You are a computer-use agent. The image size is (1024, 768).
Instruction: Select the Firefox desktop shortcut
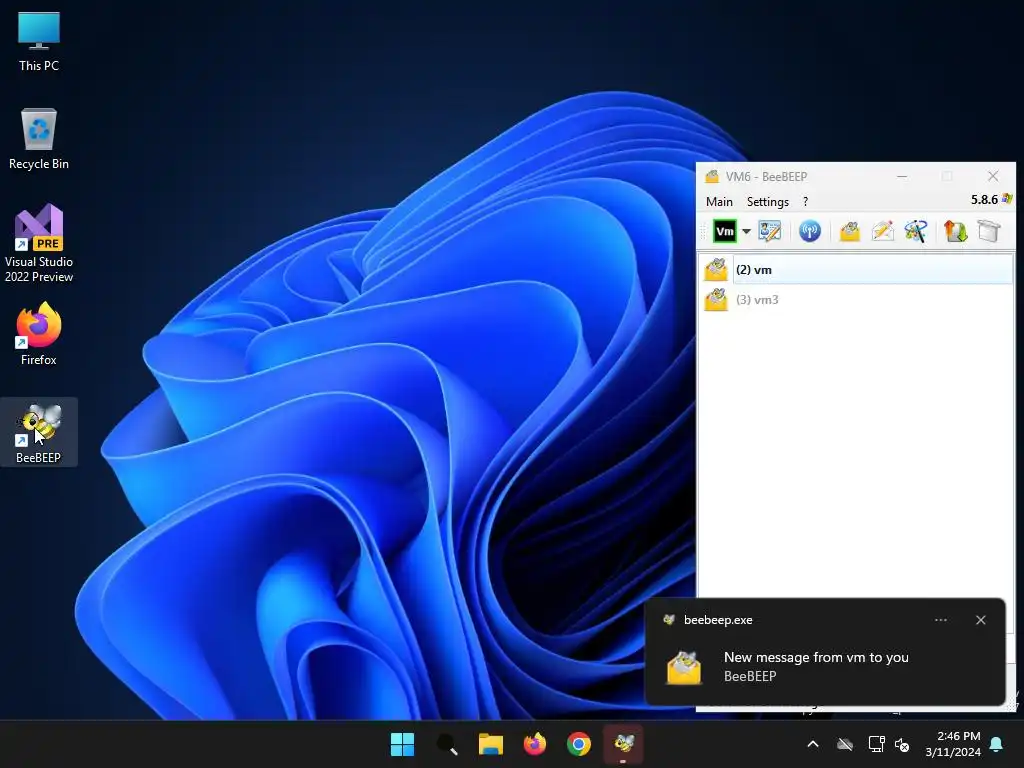coord(39,334)
